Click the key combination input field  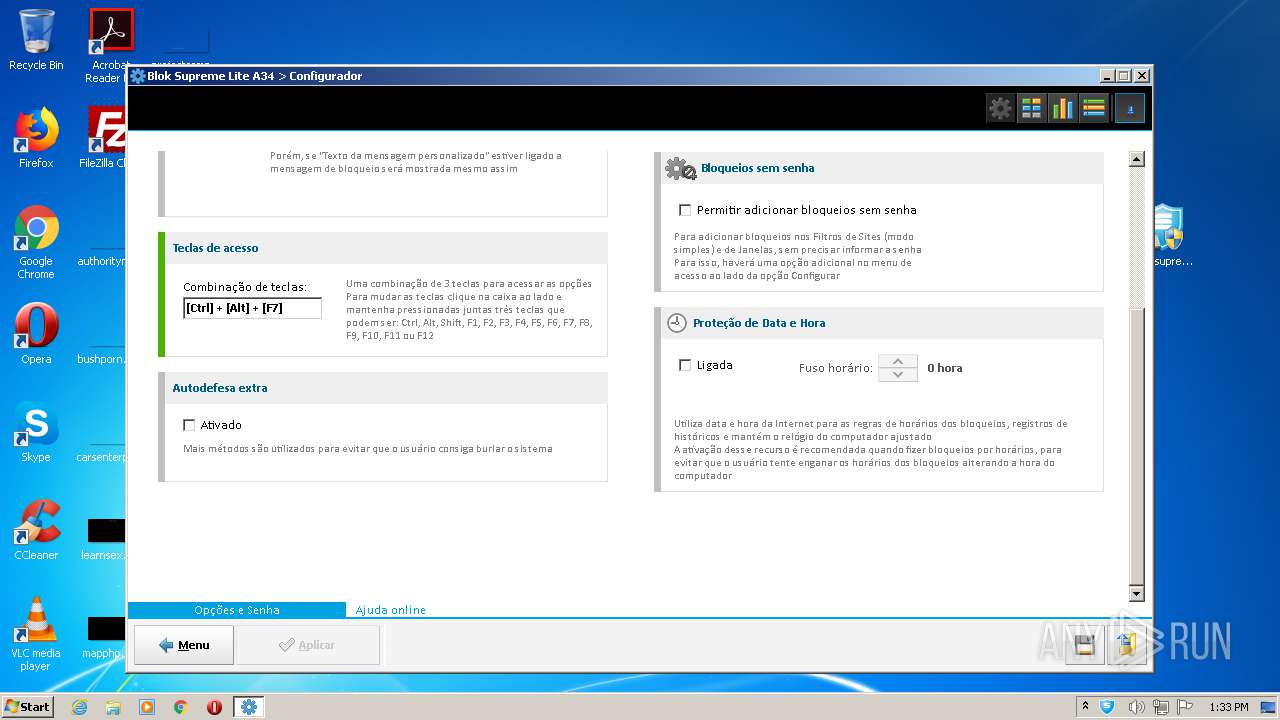pos(252,308)
